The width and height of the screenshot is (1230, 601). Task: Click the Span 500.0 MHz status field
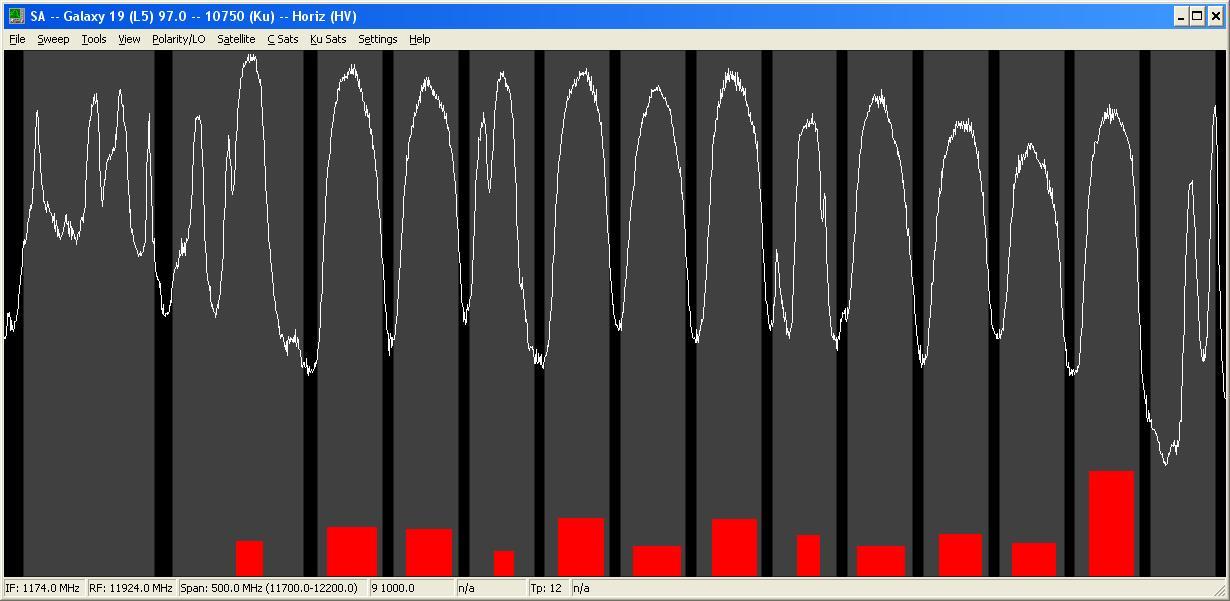[270, 588]
